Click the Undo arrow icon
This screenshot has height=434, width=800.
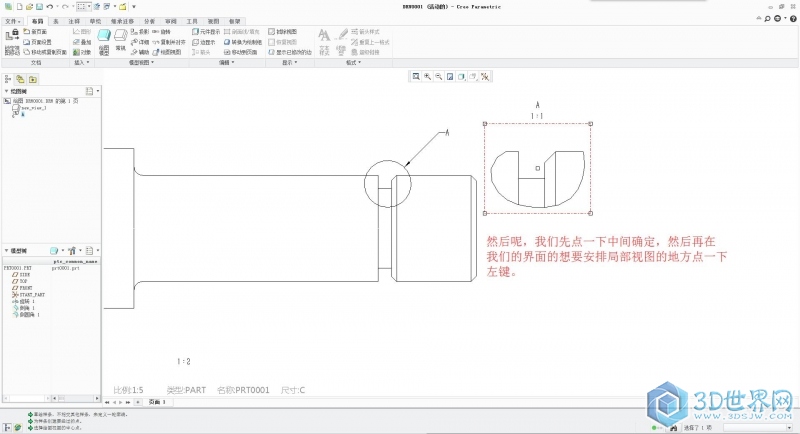tap(50, 7)
